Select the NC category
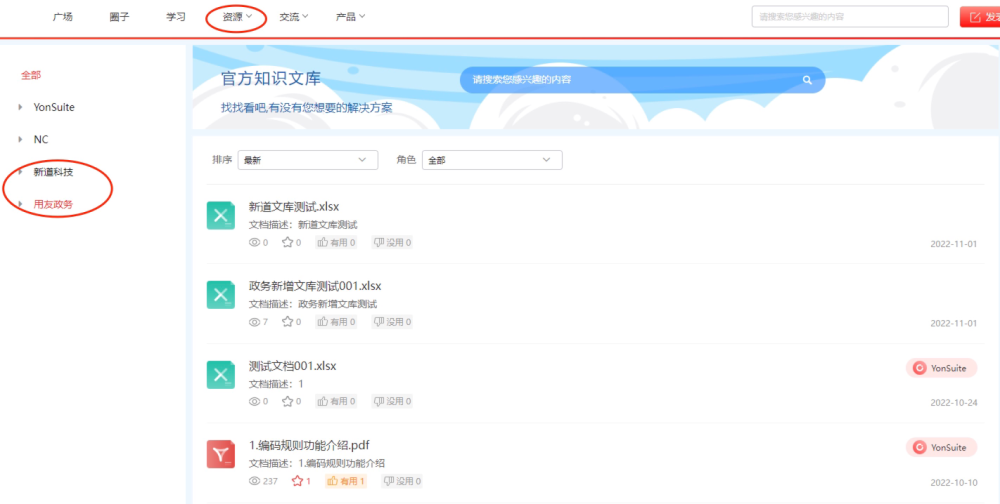The width and height of the screenshot is (1000, 504). [41, 139]
